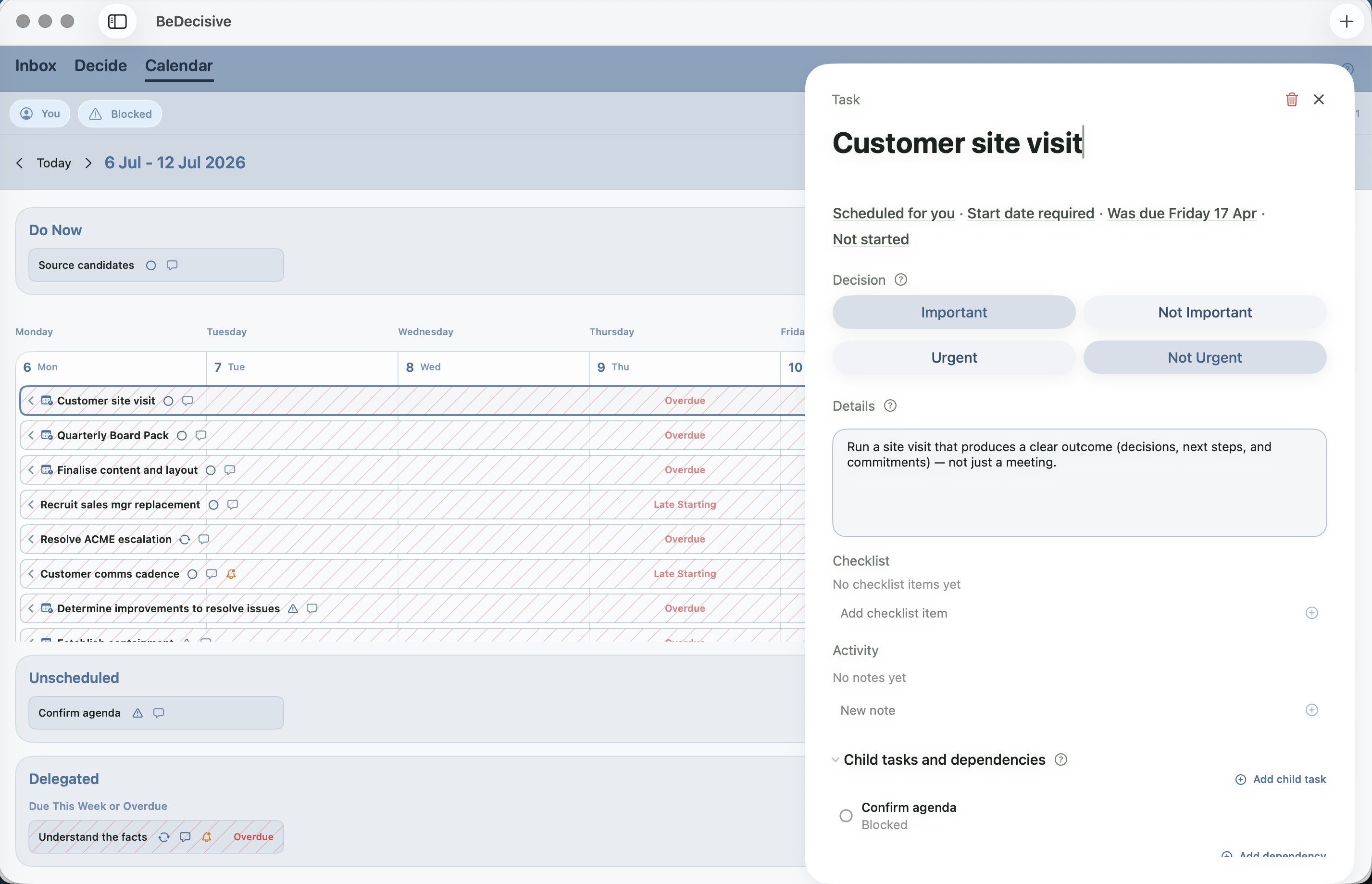
Task: Mark Customer comms cadence complete
Action: point(193,574)
